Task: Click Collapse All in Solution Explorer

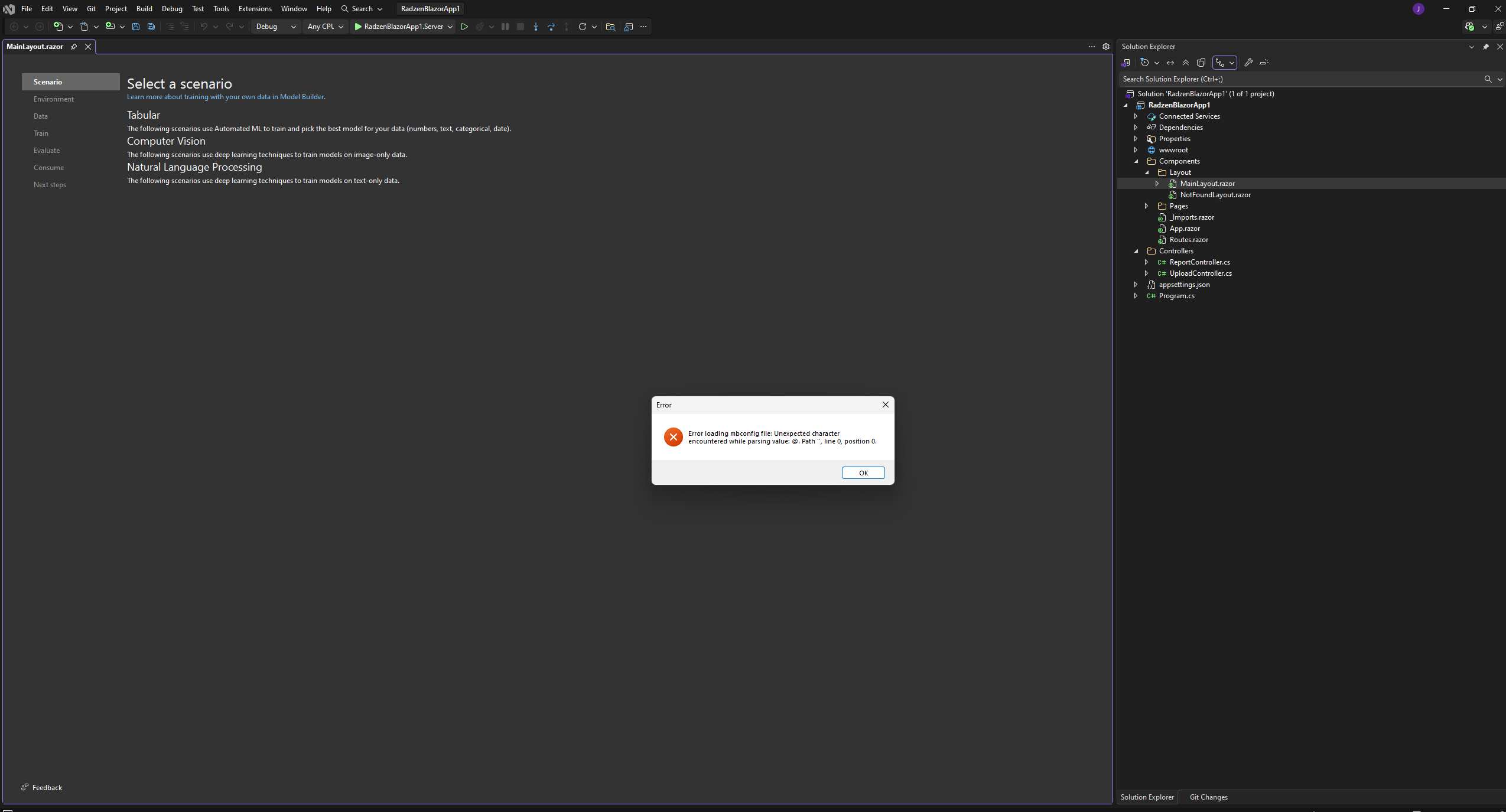Action: [x=1185, y=63]
